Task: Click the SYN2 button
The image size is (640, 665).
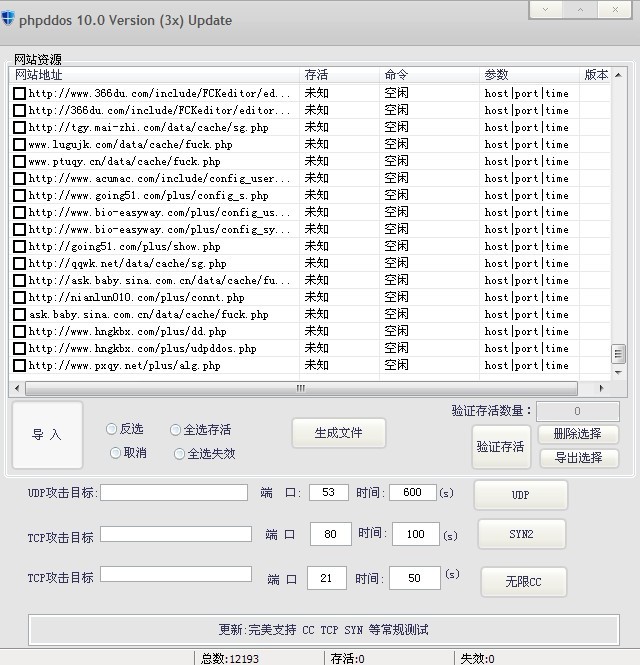Action: [522, 534]
